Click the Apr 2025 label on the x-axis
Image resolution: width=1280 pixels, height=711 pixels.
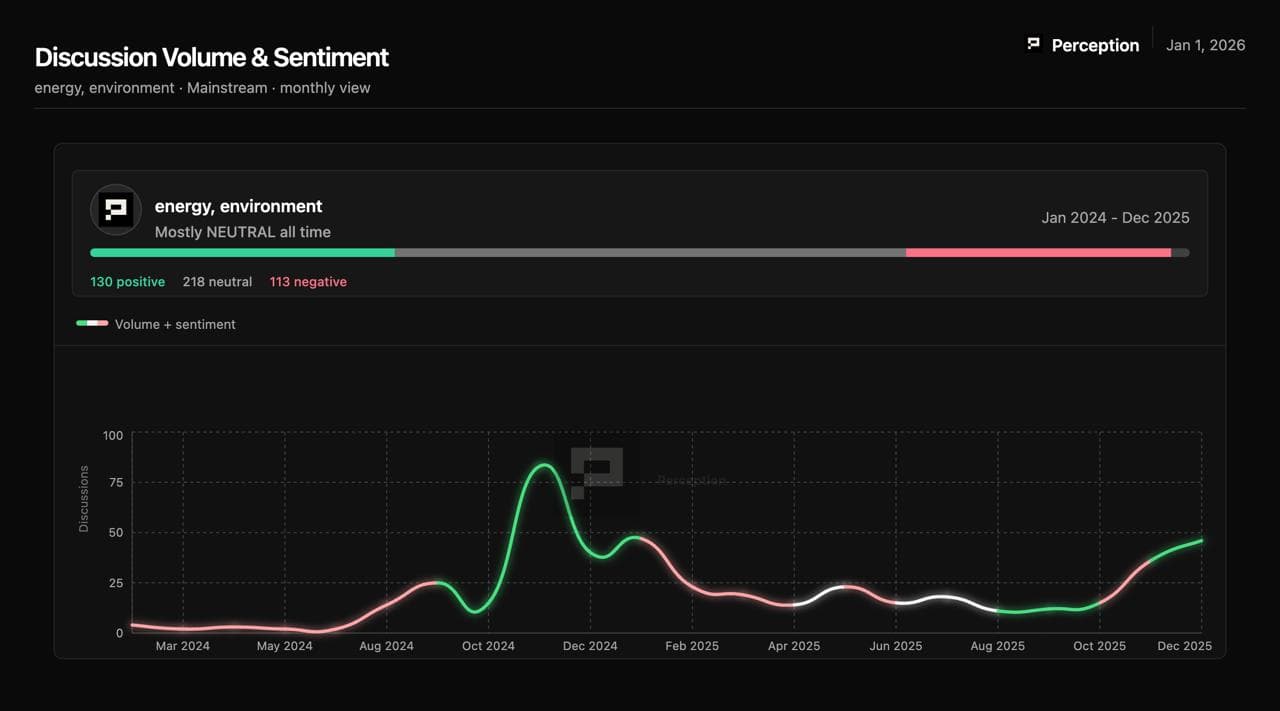794,646
